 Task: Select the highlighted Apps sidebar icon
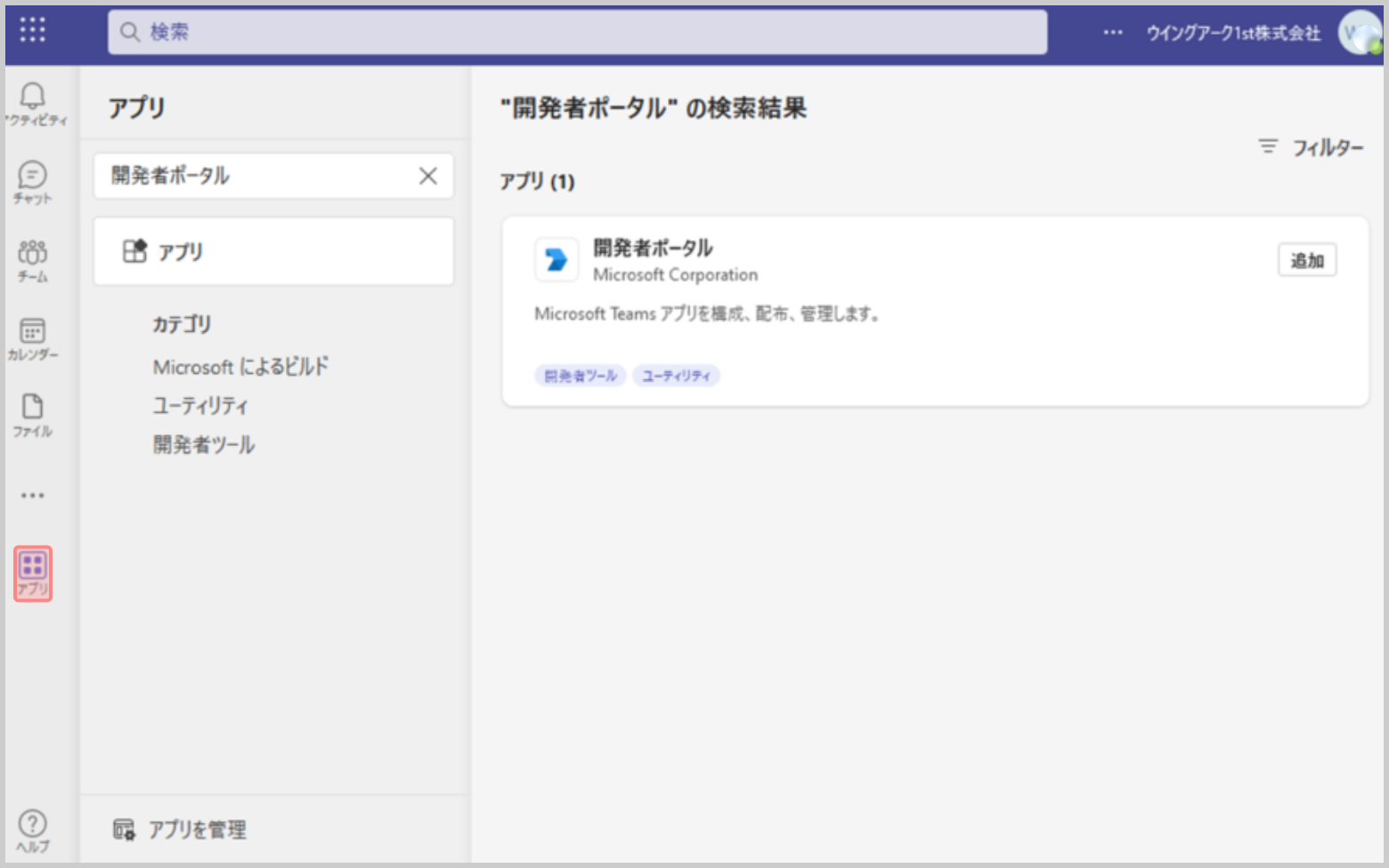[x=33, y=573]
